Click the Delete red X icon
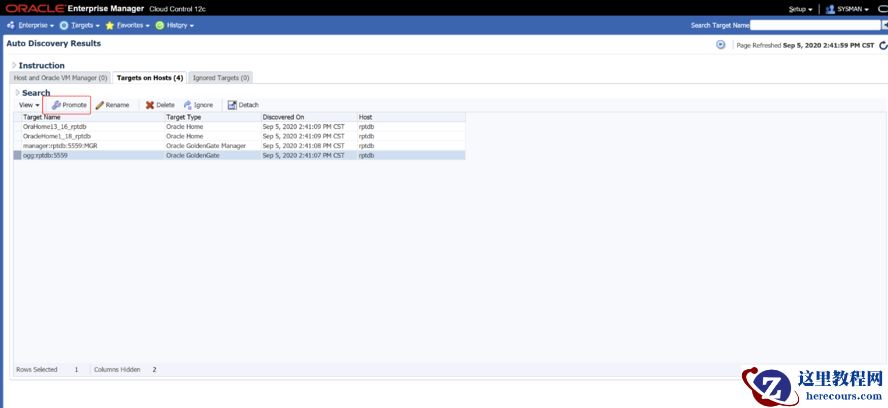888x408 pixels. click(x=150, y=105)
